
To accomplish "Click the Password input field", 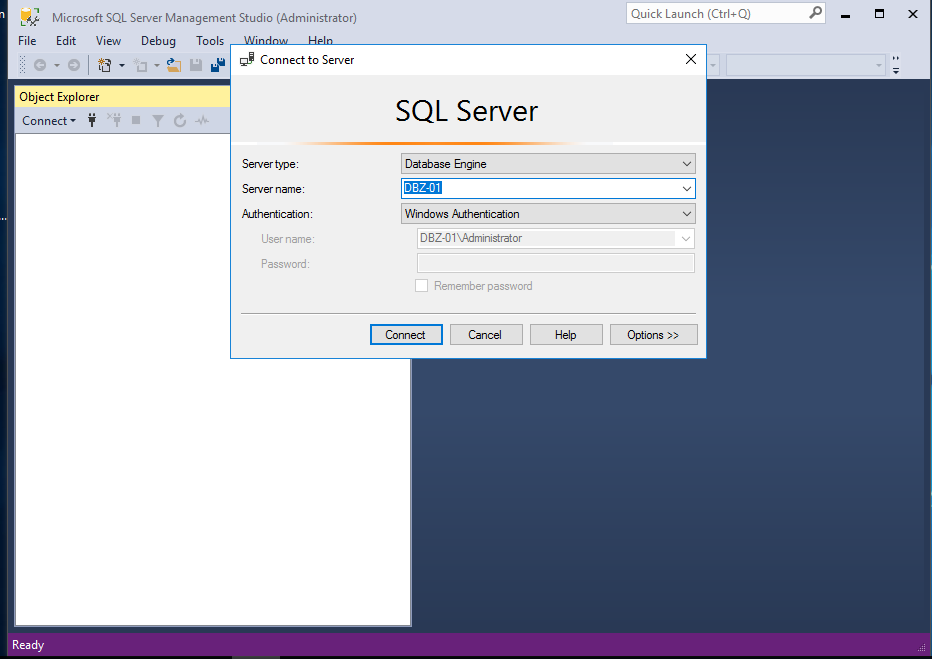I will [556, 263].
